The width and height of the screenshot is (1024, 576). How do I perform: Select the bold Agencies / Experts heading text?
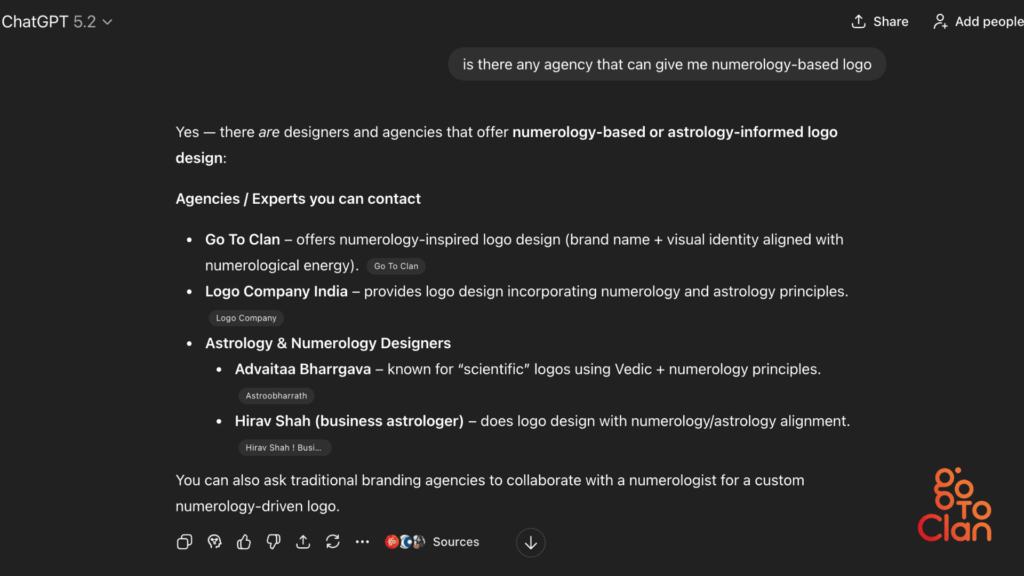click(x=297, y=198)
